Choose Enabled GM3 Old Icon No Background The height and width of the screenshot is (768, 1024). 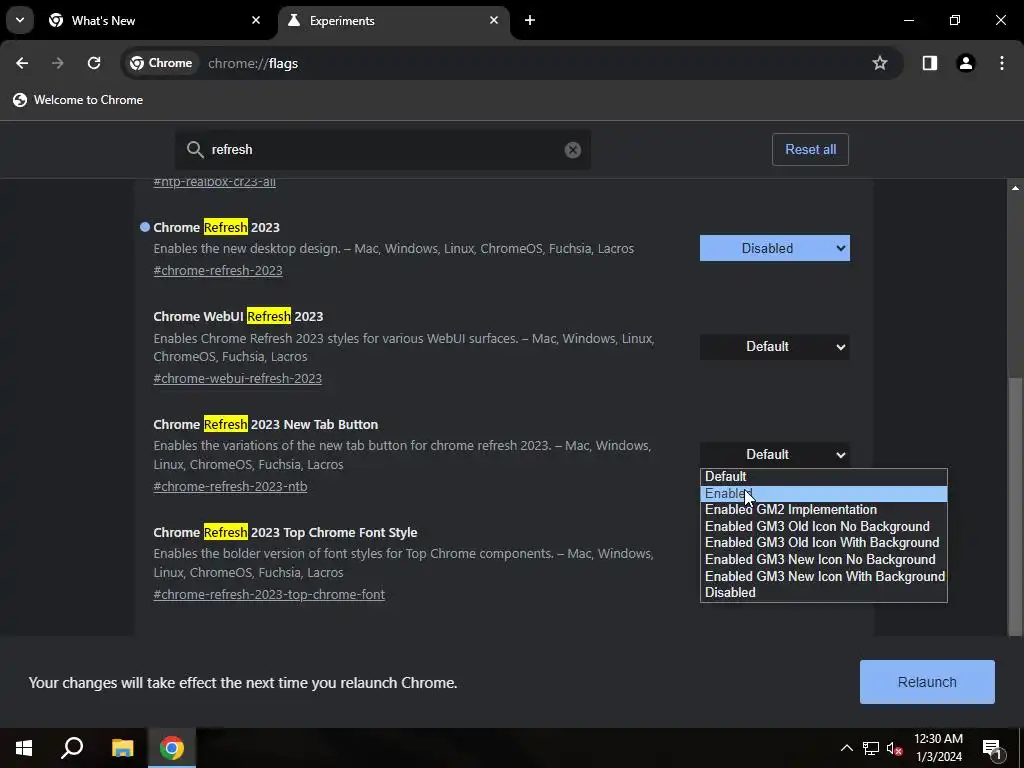(x=823, y=526)
